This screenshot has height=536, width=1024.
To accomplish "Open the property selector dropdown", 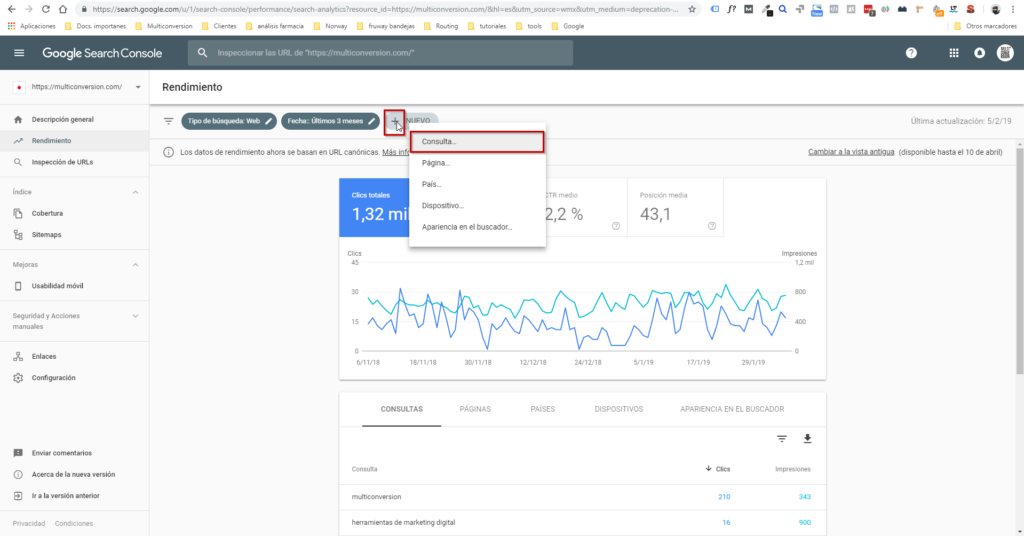I will tap(138, 87).
